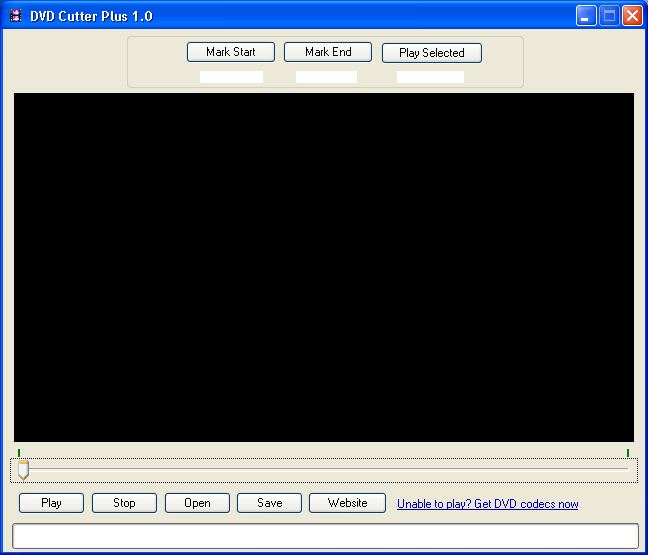Stop playback with the Stop button

[124, 503]
